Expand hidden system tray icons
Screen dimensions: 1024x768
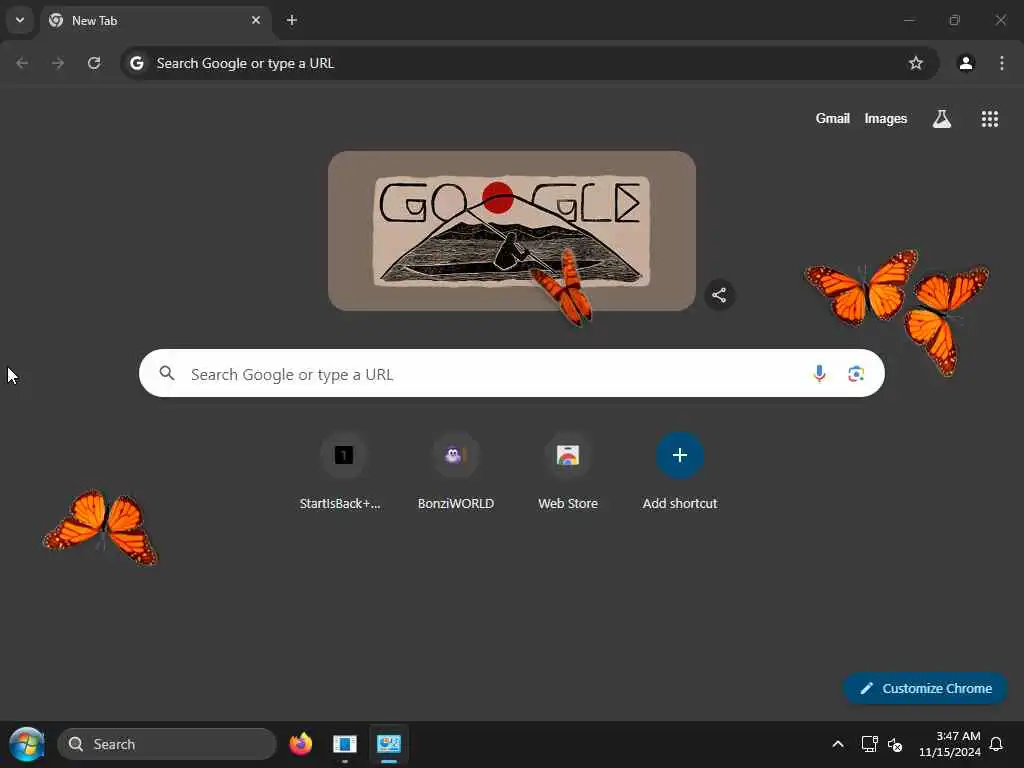(838, 744)
